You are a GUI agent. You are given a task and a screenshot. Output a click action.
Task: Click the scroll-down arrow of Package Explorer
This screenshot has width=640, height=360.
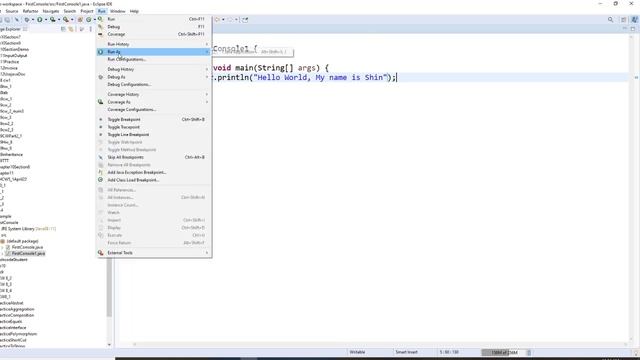109,345
